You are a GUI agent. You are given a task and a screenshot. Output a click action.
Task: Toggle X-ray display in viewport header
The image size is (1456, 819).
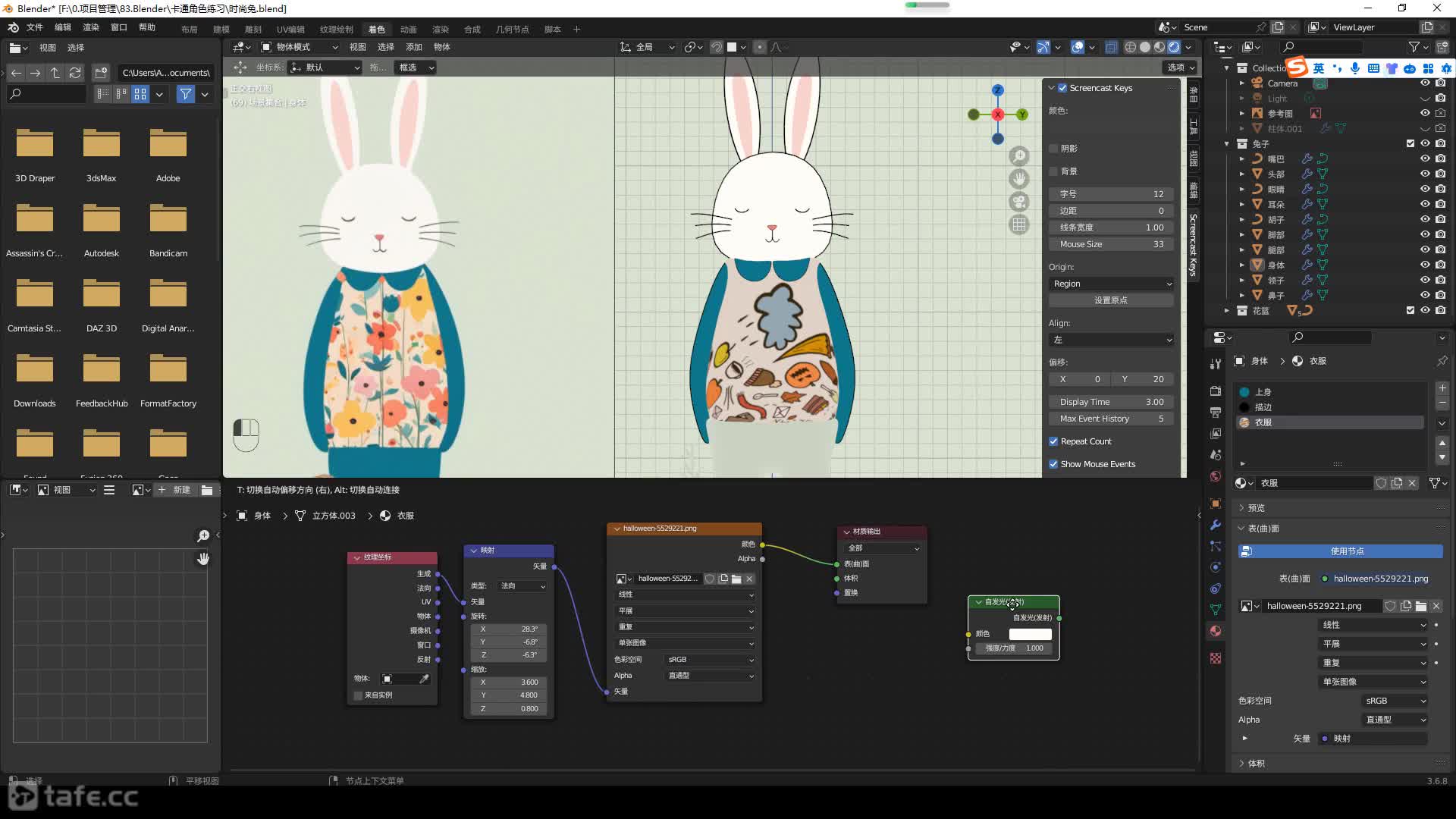point(1111,47)
